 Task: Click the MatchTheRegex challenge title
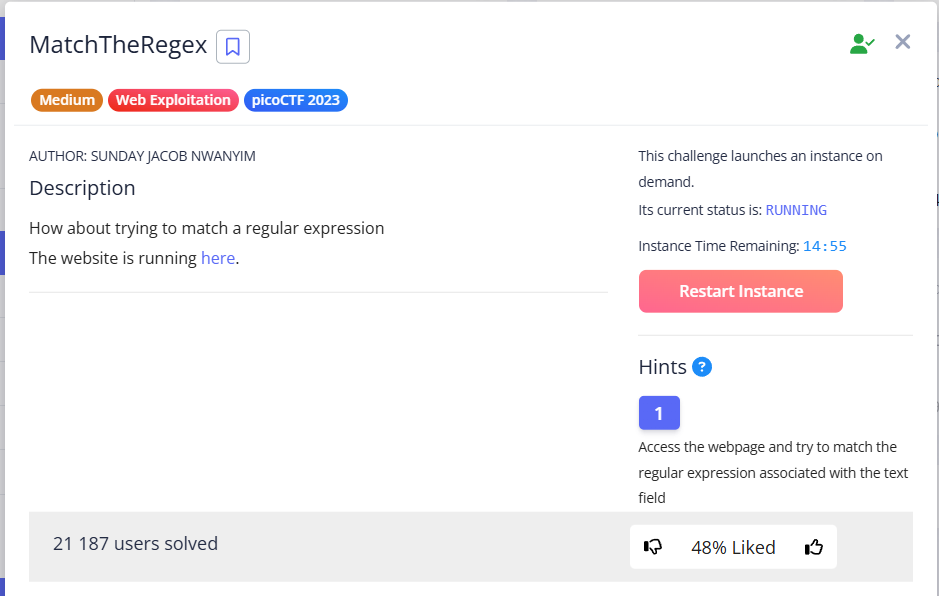(118, 45)
